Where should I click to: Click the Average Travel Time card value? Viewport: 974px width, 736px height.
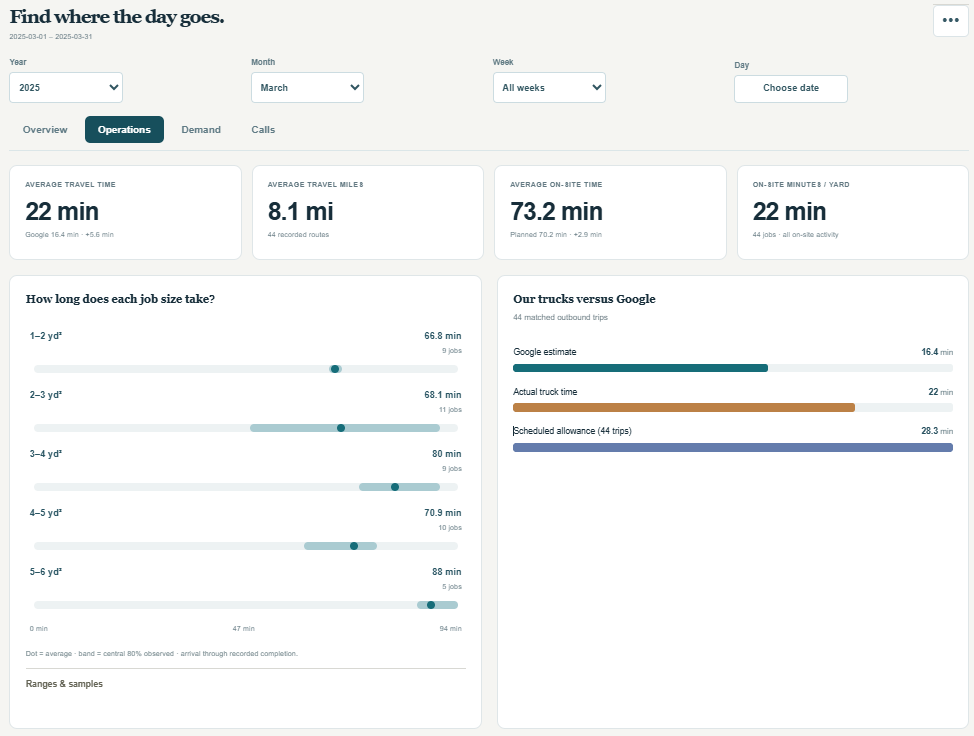coord(61,211)
